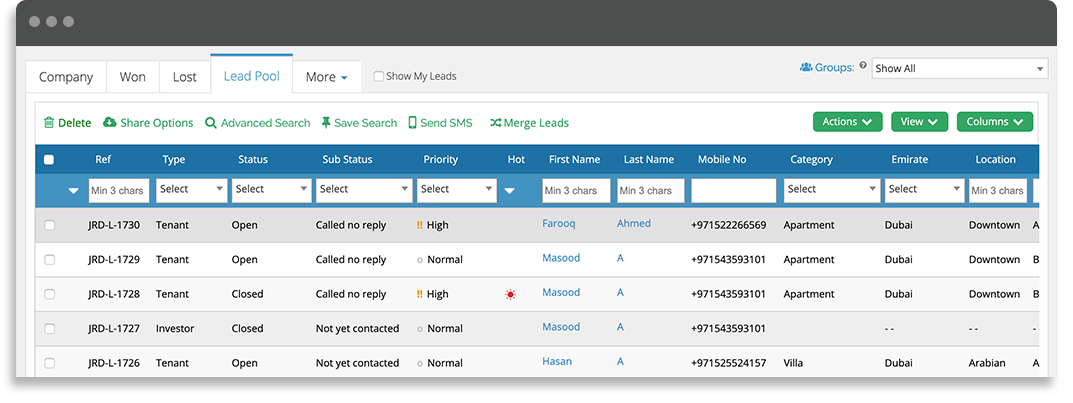Click the +971525524157 mobile number
The height and width of the screenshot is (403, 1073).
(x=729, y=363)
